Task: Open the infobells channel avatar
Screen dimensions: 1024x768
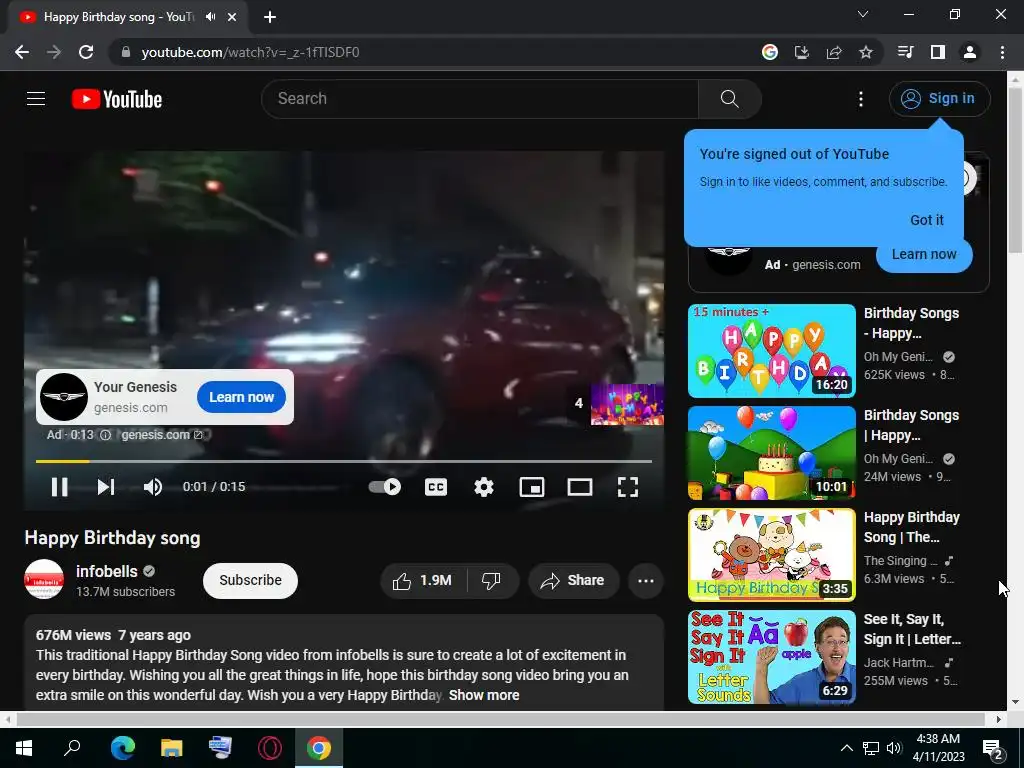Action: click(44, 579)
